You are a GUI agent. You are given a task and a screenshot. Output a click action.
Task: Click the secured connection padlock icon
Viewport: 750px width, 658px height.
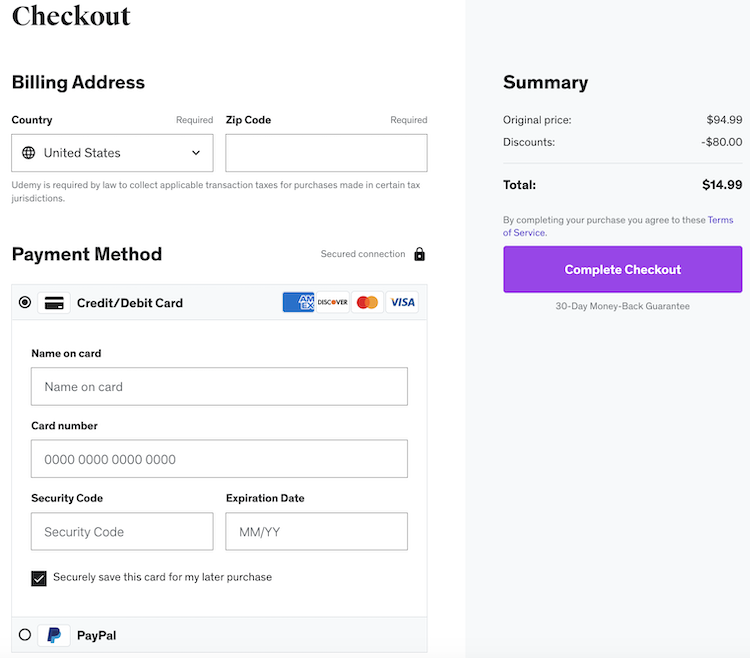pyautogui.click(x=419, y=254)
